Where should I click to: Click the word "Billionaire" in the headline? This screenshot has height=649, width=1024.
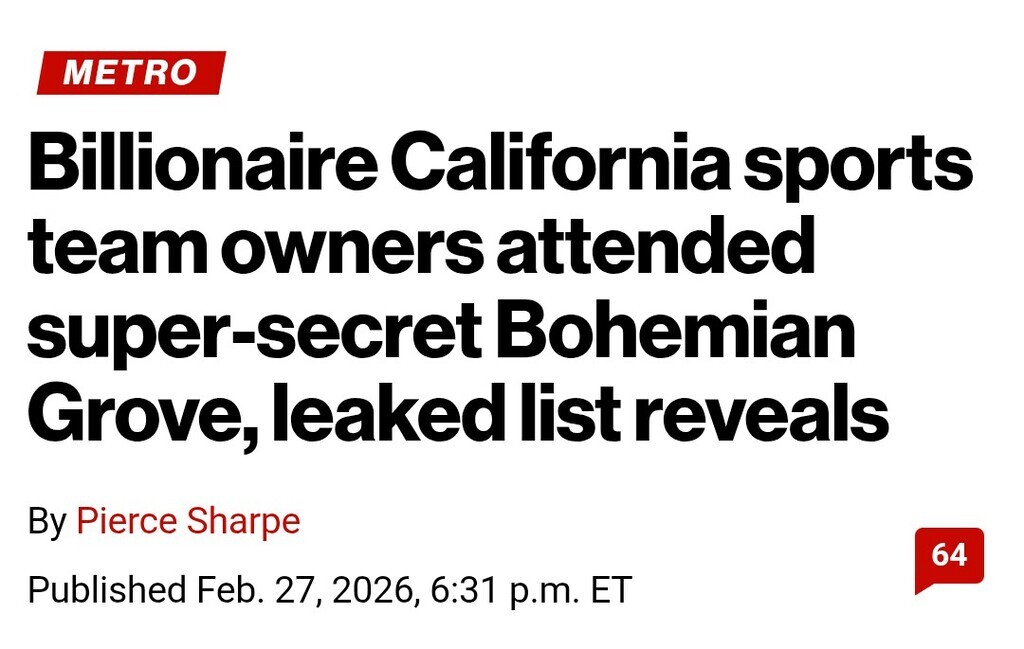pos(199,165)
